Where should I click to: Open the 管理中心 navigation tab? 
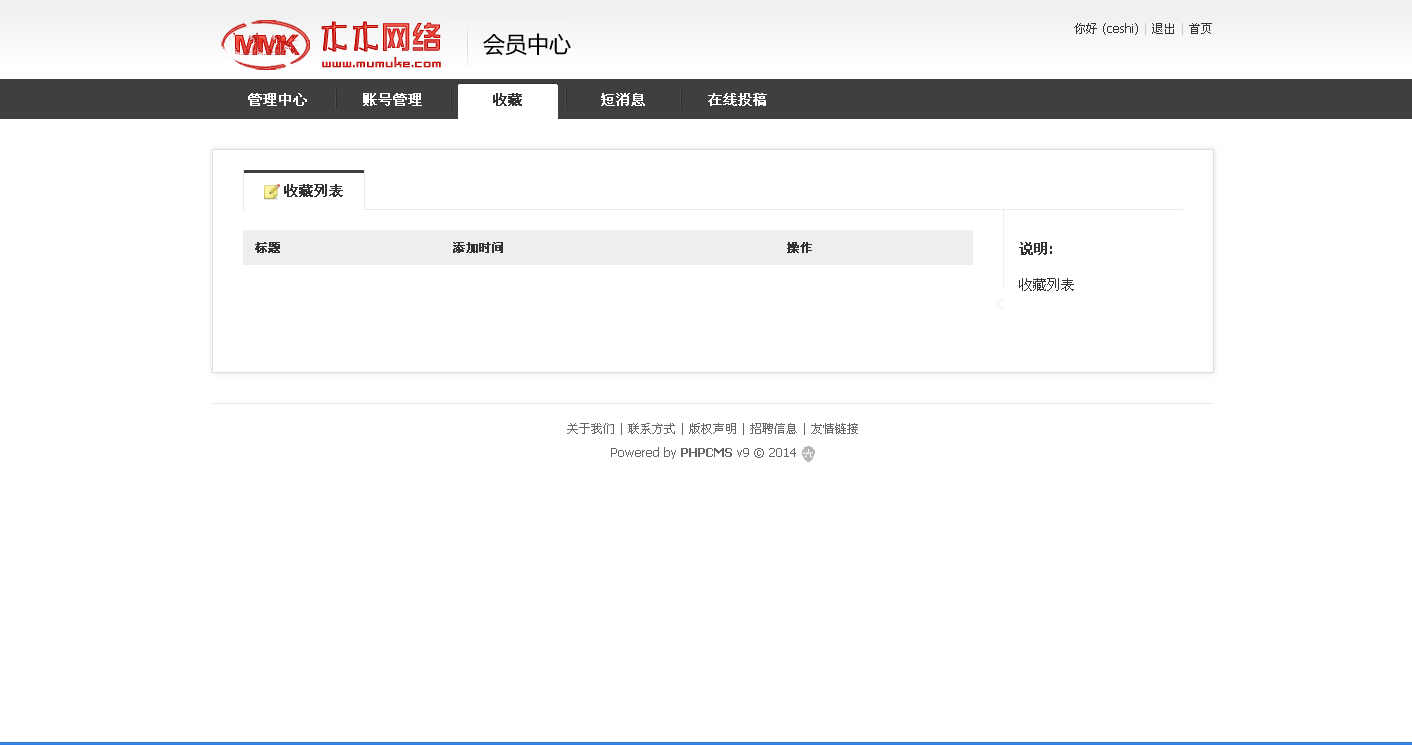pos(277,100)
